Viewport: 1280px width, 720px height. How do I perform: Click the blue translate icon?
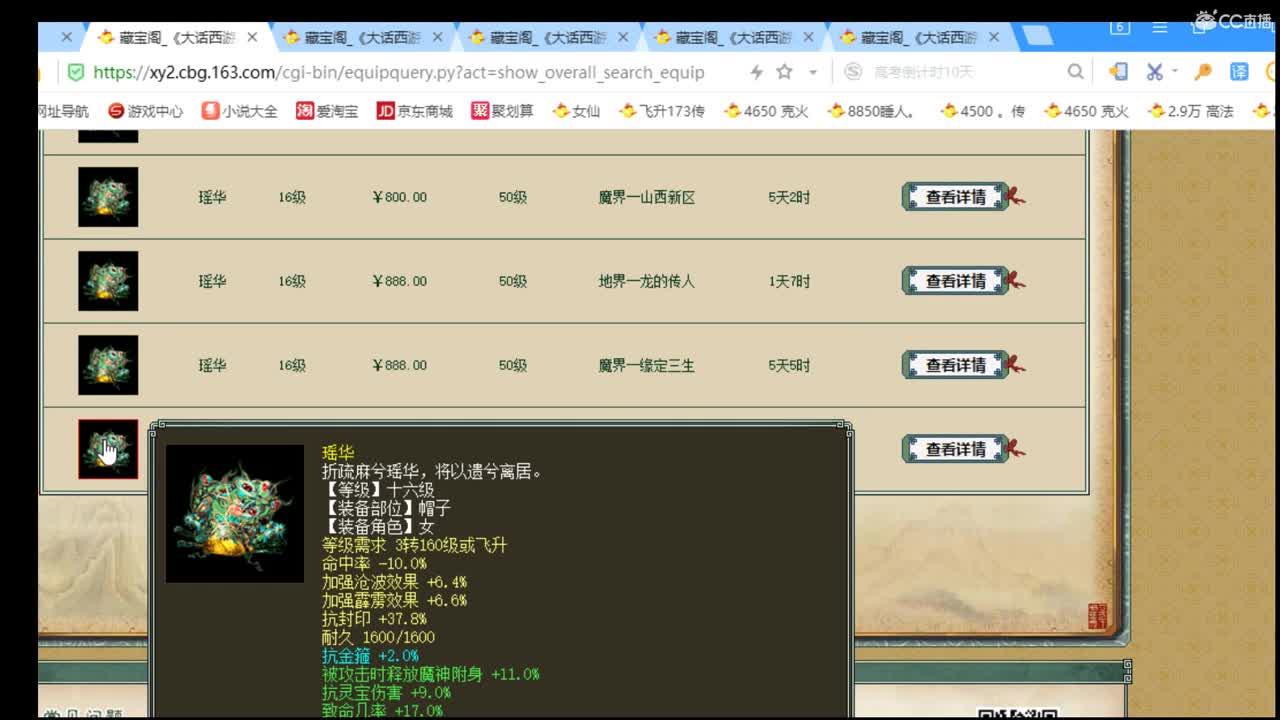pyautogui.click(x=1239, y=72)
